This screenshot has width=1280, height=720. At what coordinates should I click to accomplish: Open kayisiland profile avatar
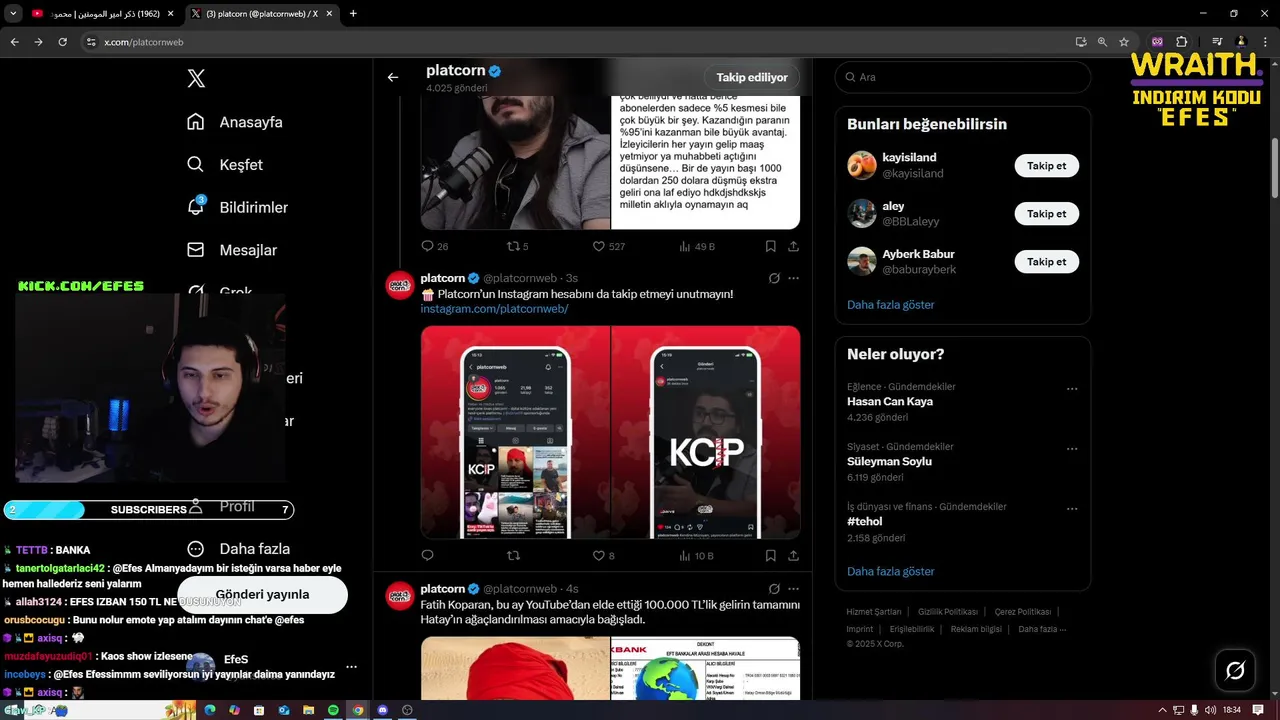(861, 165)
